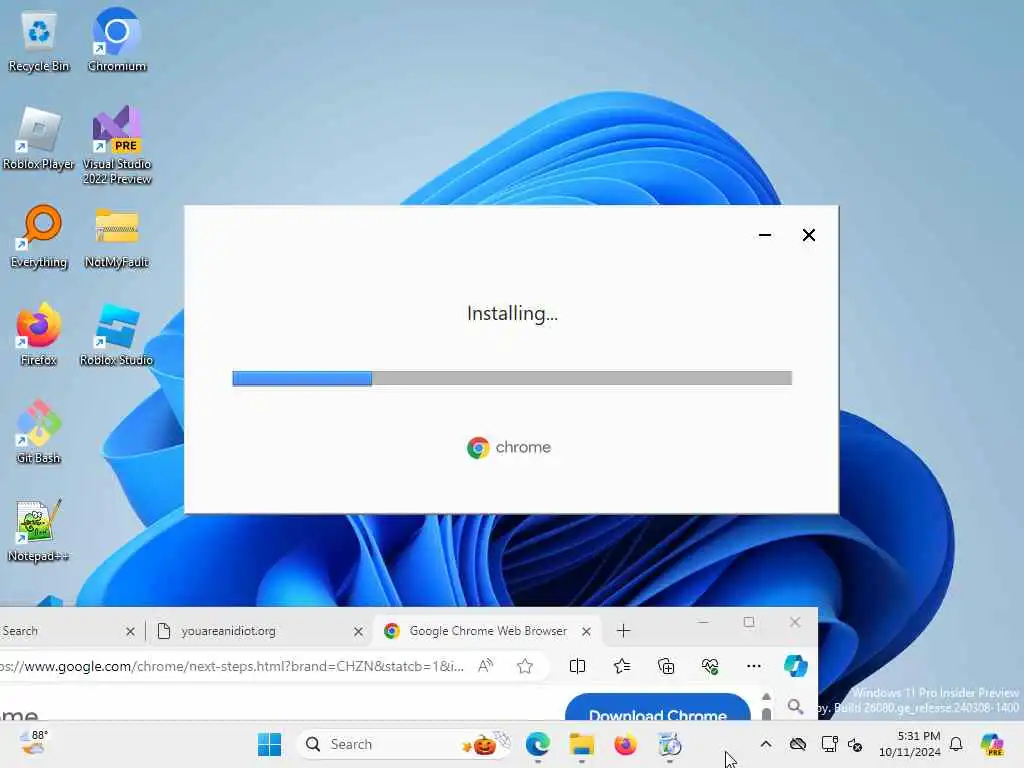This screenshot has height=768, width=1024.
Task: Select the Git Bash desktop shortcut
Action: [x=39, y=432]
